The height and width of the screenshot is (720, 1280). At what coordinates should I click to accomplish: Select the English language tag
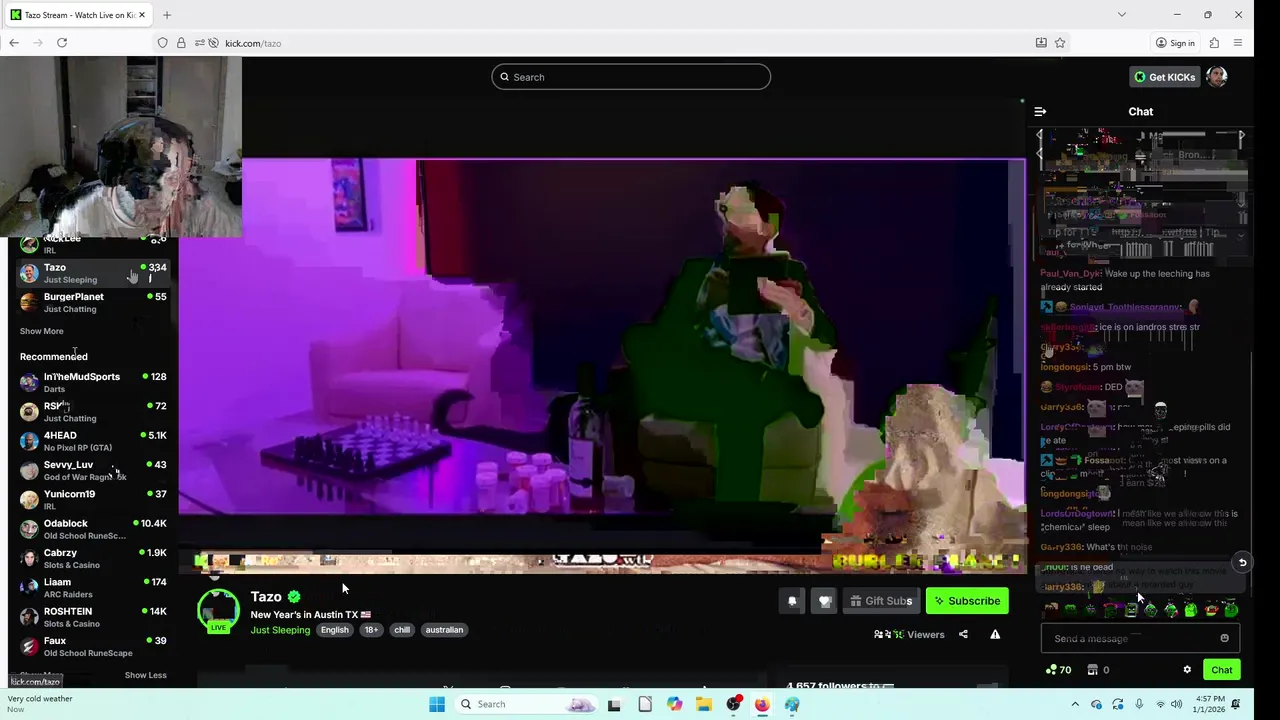[x=334, y=630]
